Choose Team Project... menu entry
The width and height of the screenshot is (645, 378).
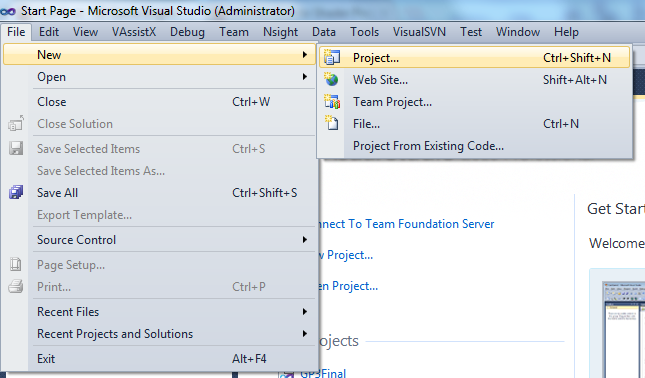pyautogui.click(x=474, y=102)
